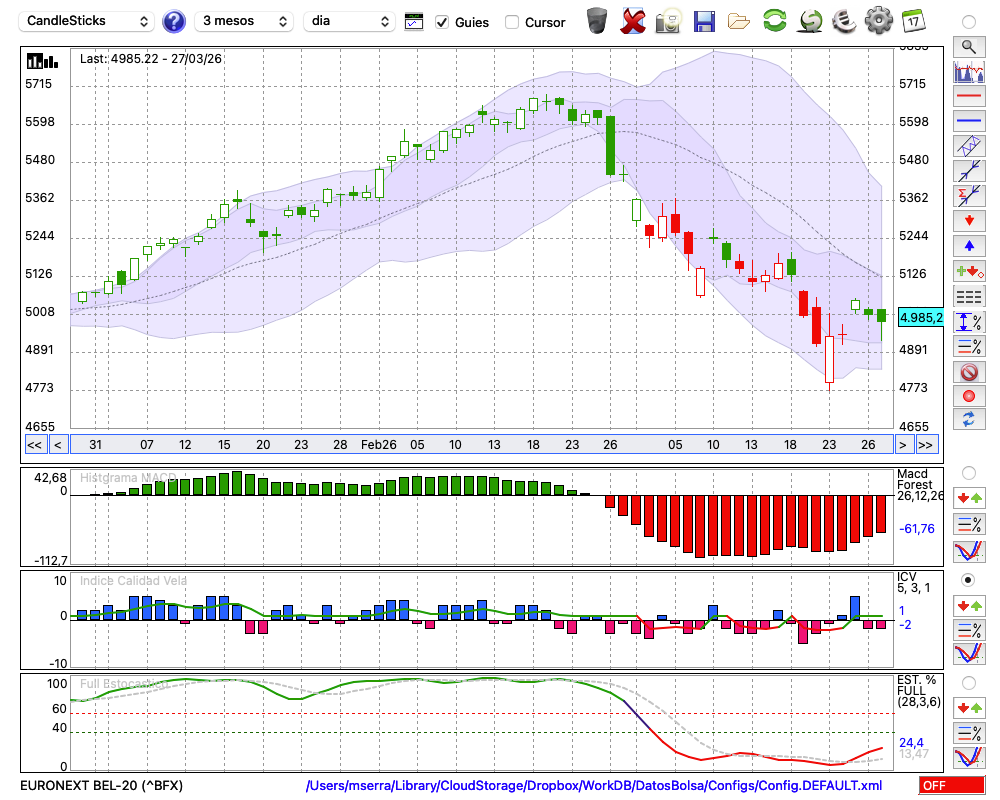The image size is (1000, 800).
Task: Click the >> jump to end button
Action: [x=926, y=445]
